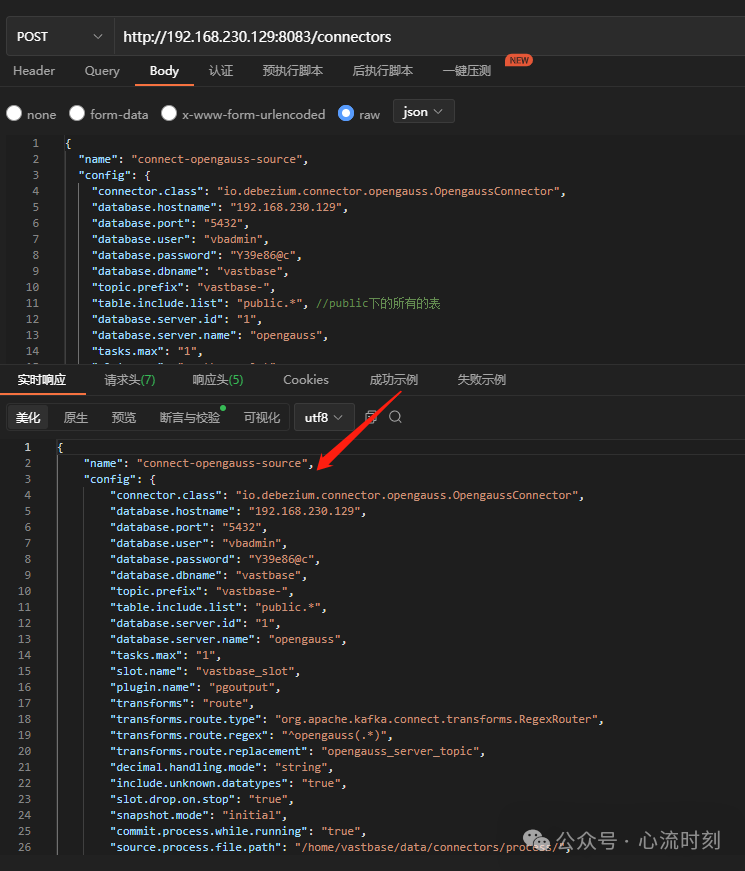Screen dimensions: 745x871
Task: Select x-www-form-urlencoded radio option
Action: click(169, 113)
